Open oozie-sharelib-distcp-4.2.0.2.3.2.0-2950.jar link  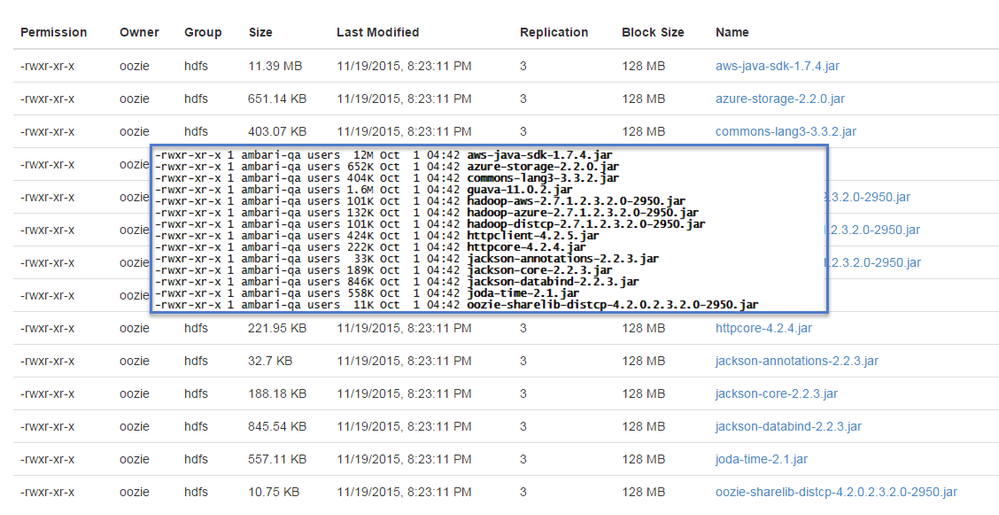point(836,492)
